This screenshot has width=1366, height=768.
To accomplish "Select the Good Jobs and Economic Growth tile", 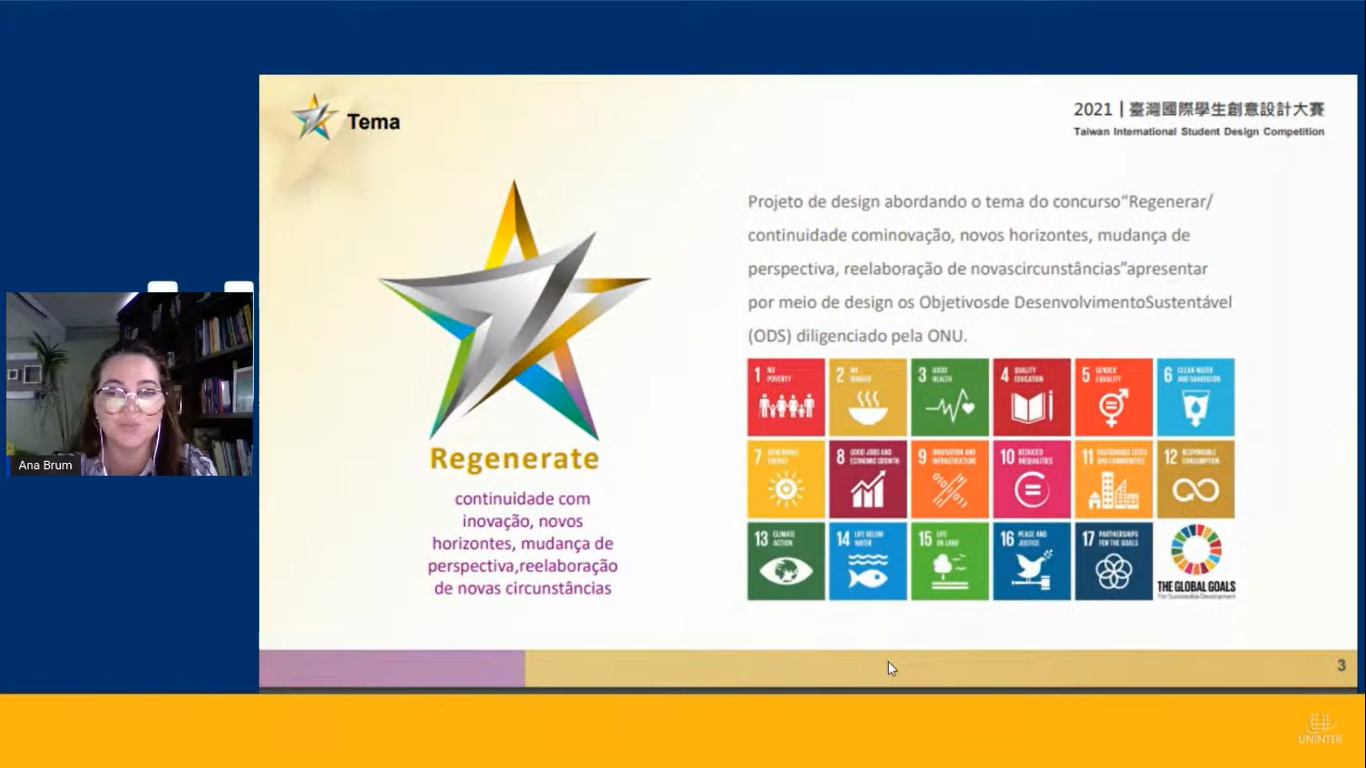I will click(868, 479).
